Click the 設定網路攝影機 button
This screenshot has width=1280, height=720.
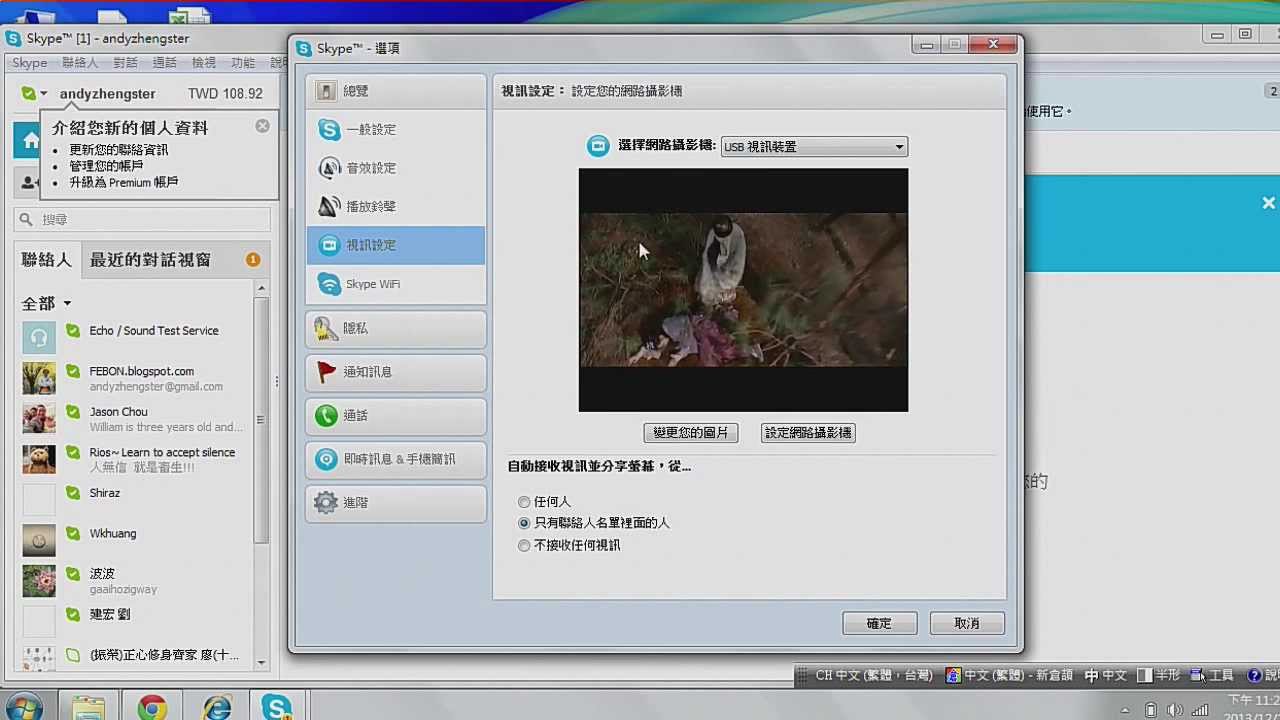[x=808, y=433]
